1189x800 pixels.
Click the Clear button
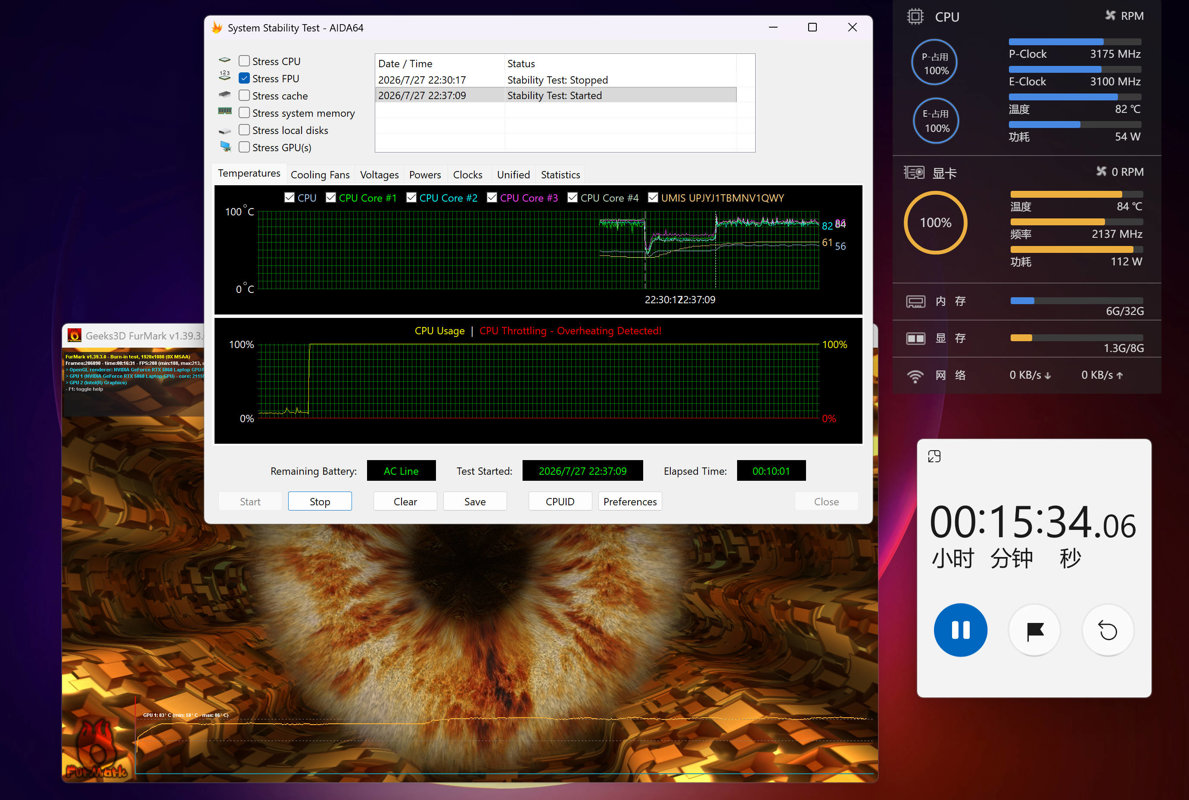pos(405,501)
